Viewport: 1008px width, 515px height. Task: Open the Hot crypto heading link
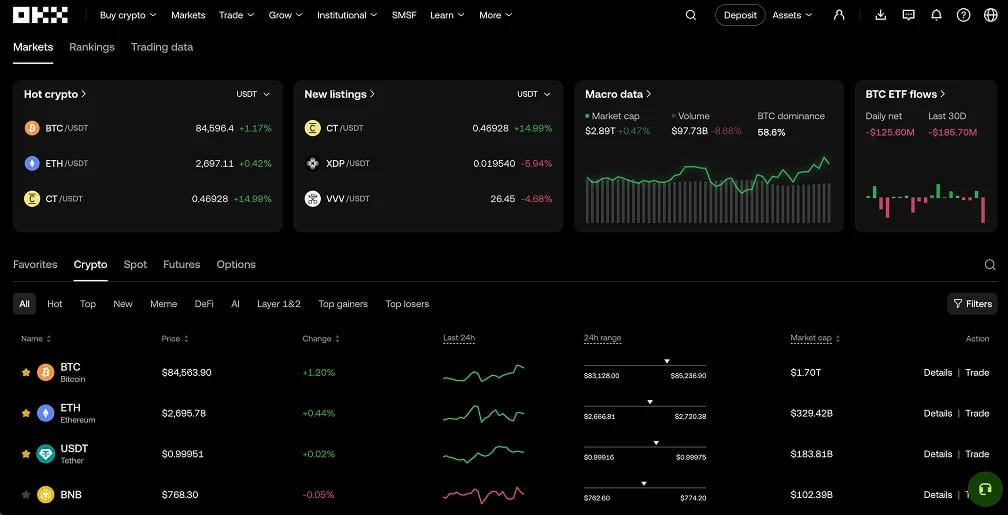[x=55, y=94]
